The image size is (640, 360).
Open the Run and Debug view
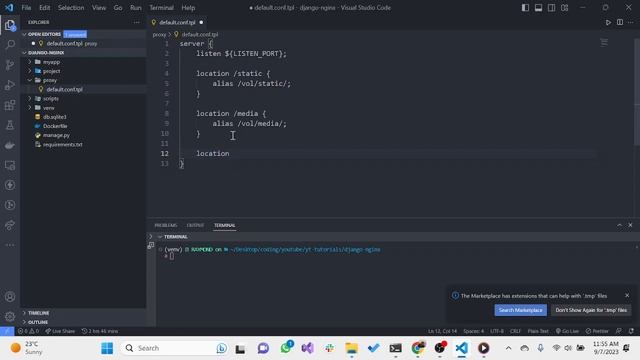10,85
